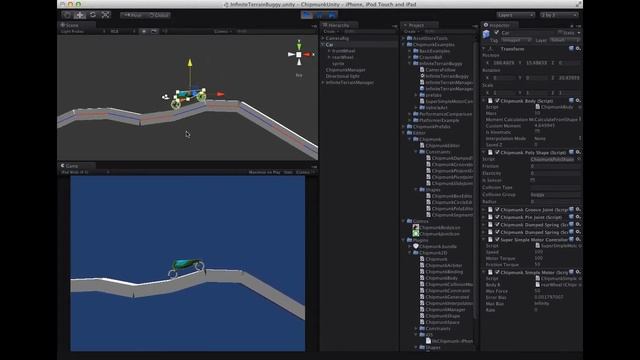Click the red X move handle arrow

(x=220, y=94)
